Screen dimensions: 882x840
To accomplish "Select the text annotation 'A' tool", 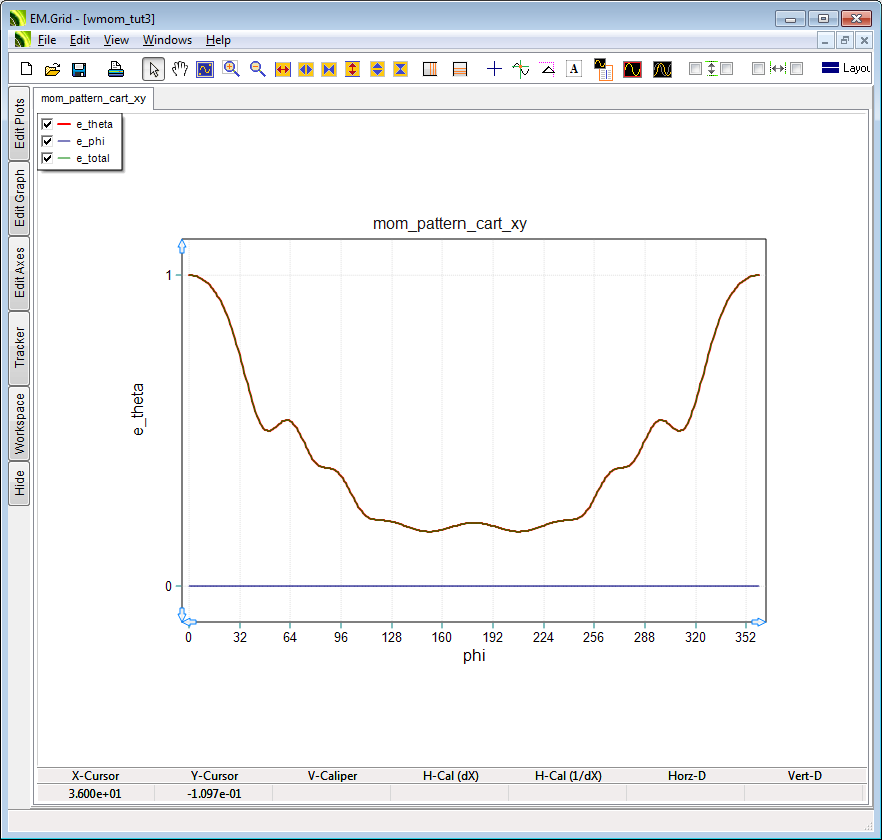I will tap(574, 69).
